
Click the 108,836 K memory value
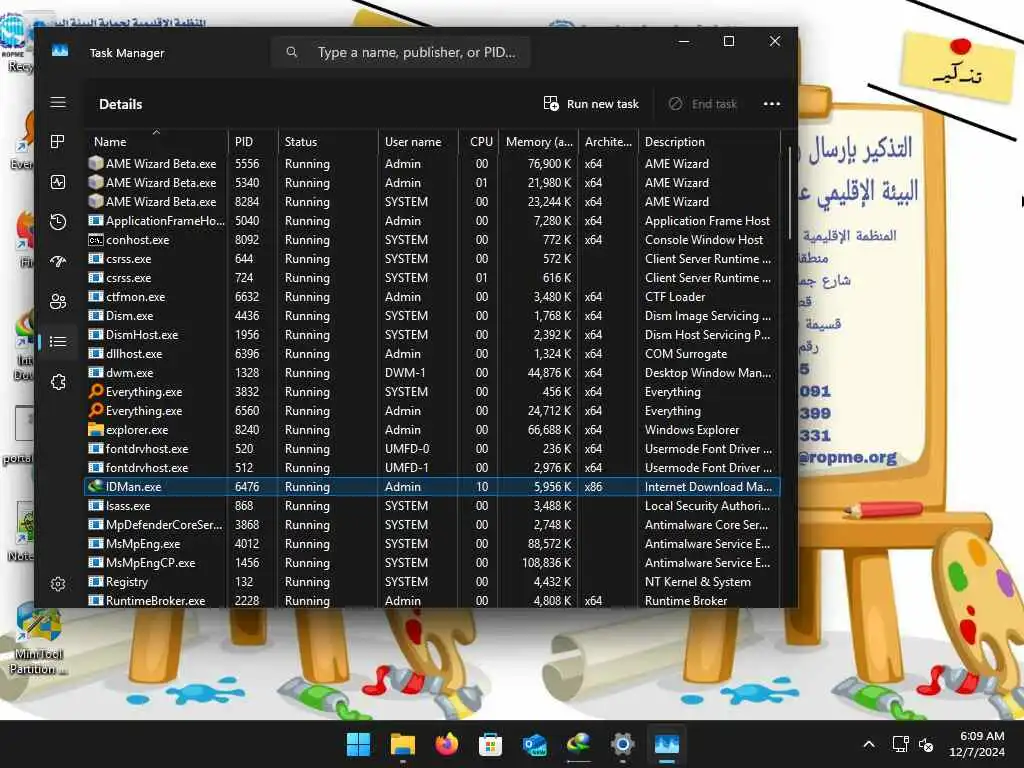pyautogui.click(x=546, y=562)
